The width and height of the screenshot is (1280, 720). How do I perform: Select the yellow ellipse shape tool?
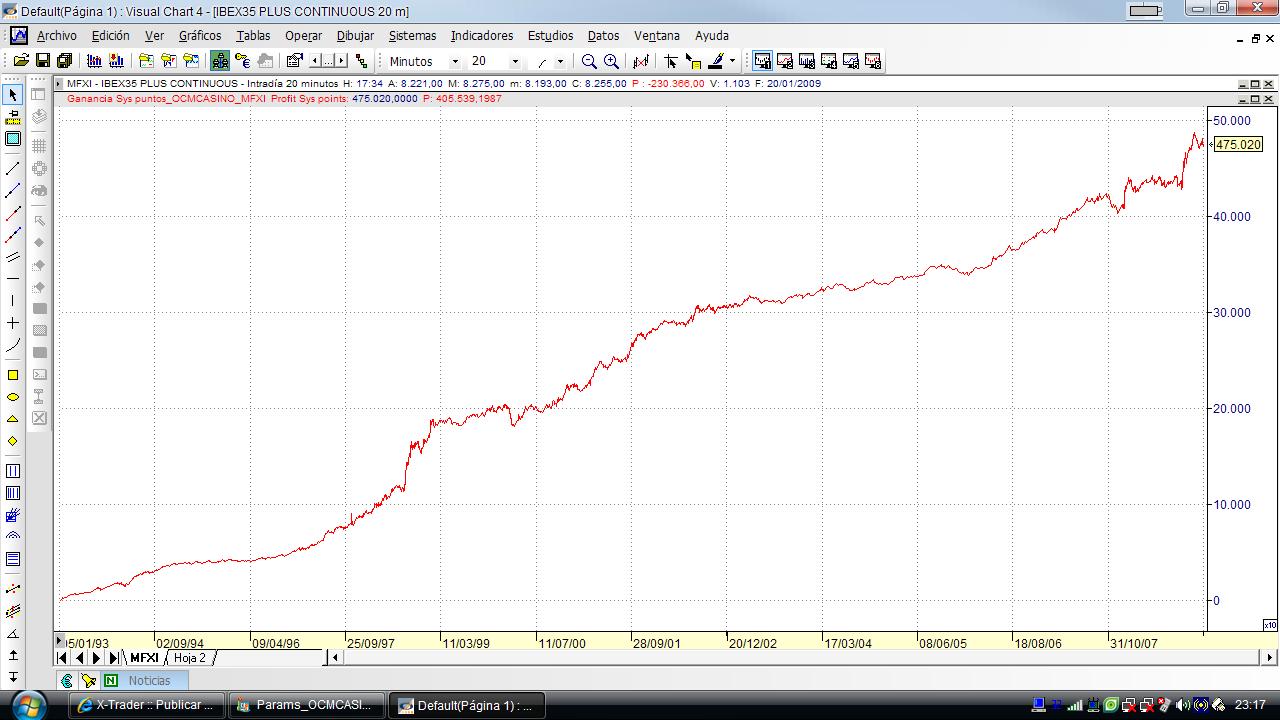click(13, 397)
